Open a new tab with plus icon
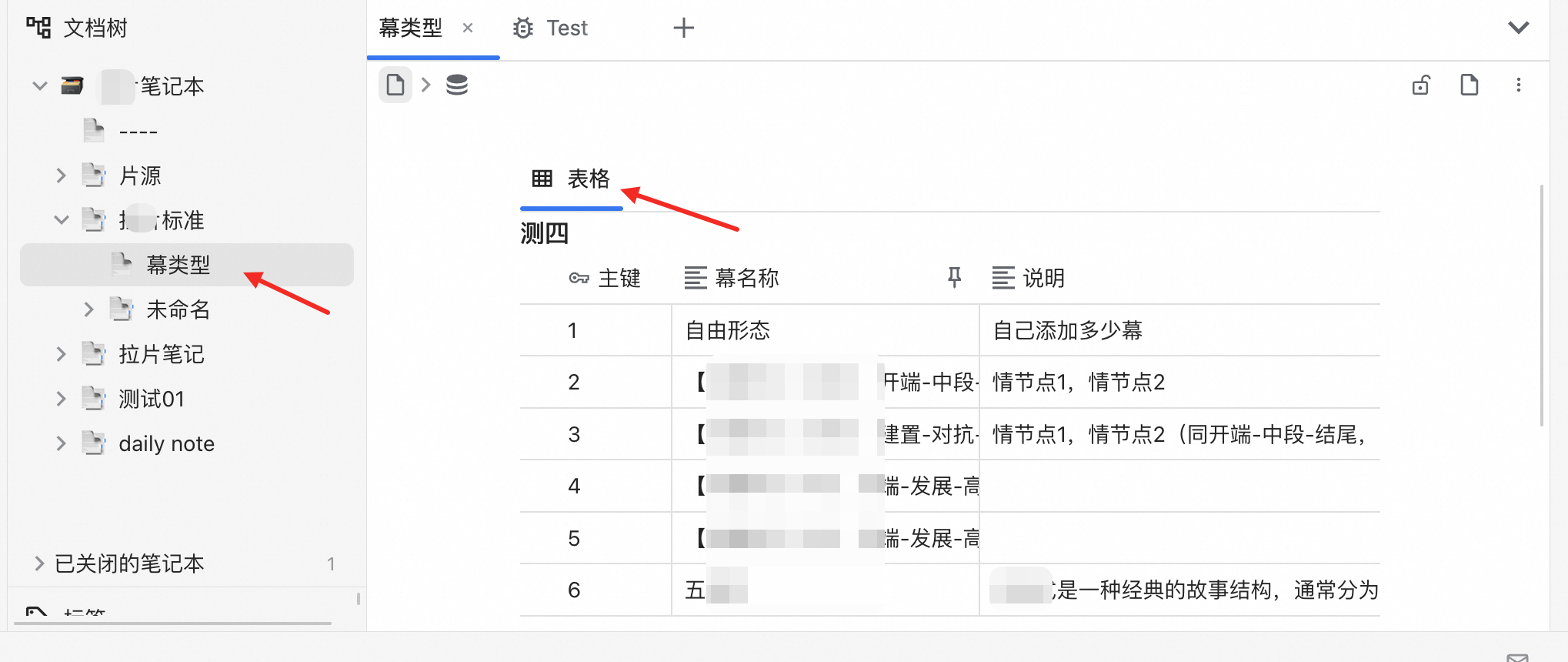Screen dimensions: 1568x662 click(x=683, y=28)
